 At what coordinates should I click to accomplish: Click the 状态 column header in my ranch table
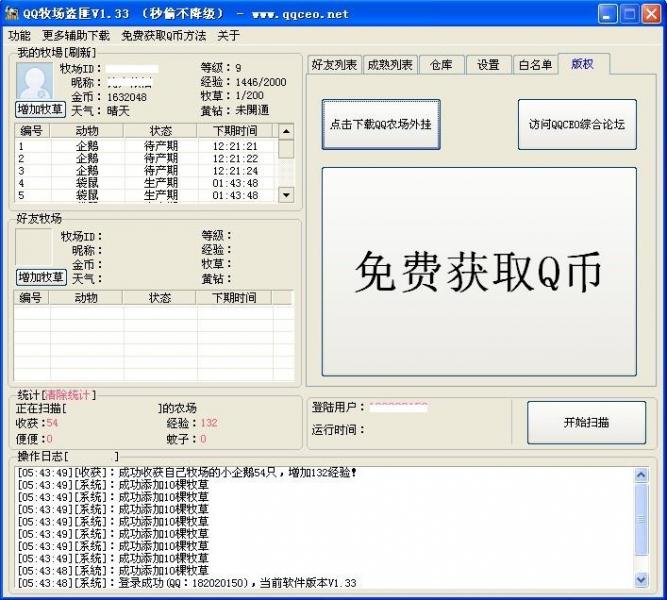[161, 131]
